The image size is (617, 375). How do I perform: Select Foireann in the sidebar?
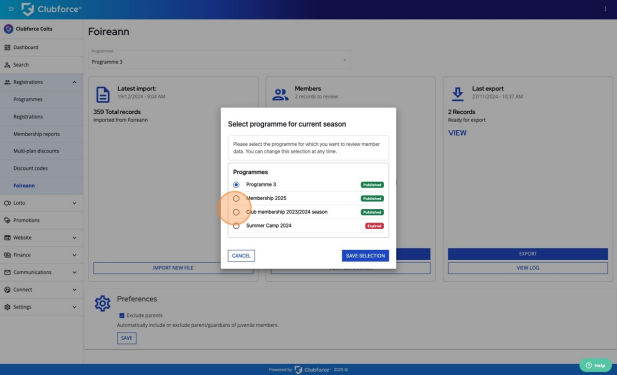click(x=24, y=185)
